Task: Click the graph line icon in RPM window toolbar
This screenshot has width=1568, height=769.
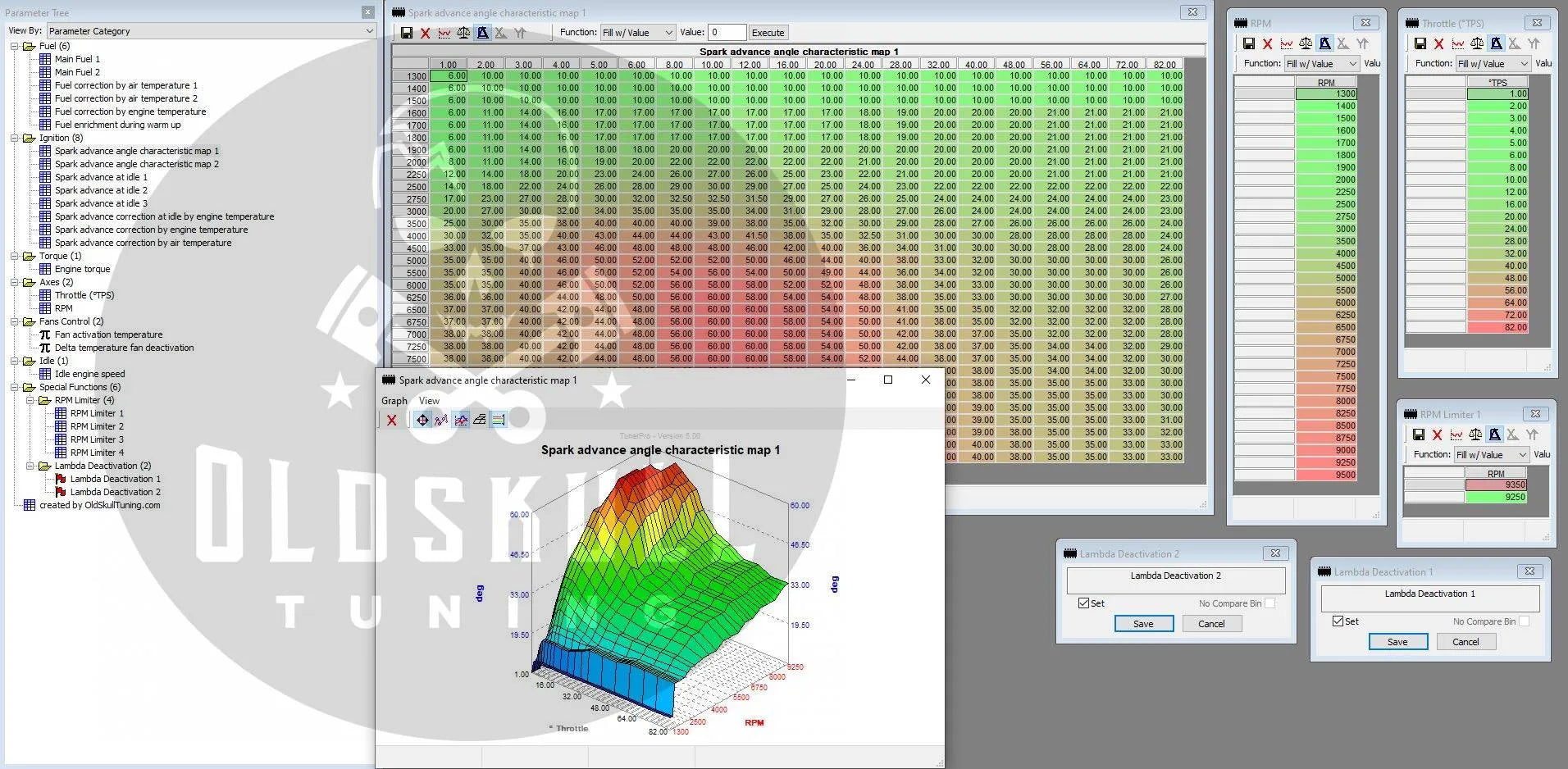Action: (1287, 43)
